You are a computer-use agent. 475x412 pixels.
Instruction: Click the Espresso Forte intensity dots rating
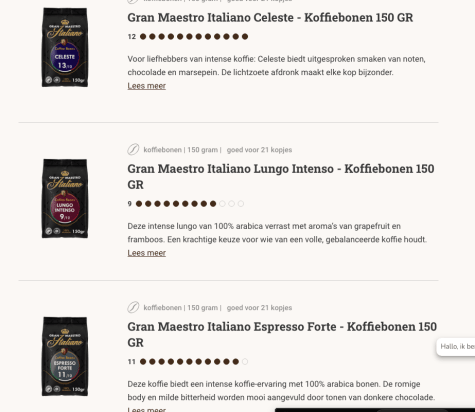(194, 362)
